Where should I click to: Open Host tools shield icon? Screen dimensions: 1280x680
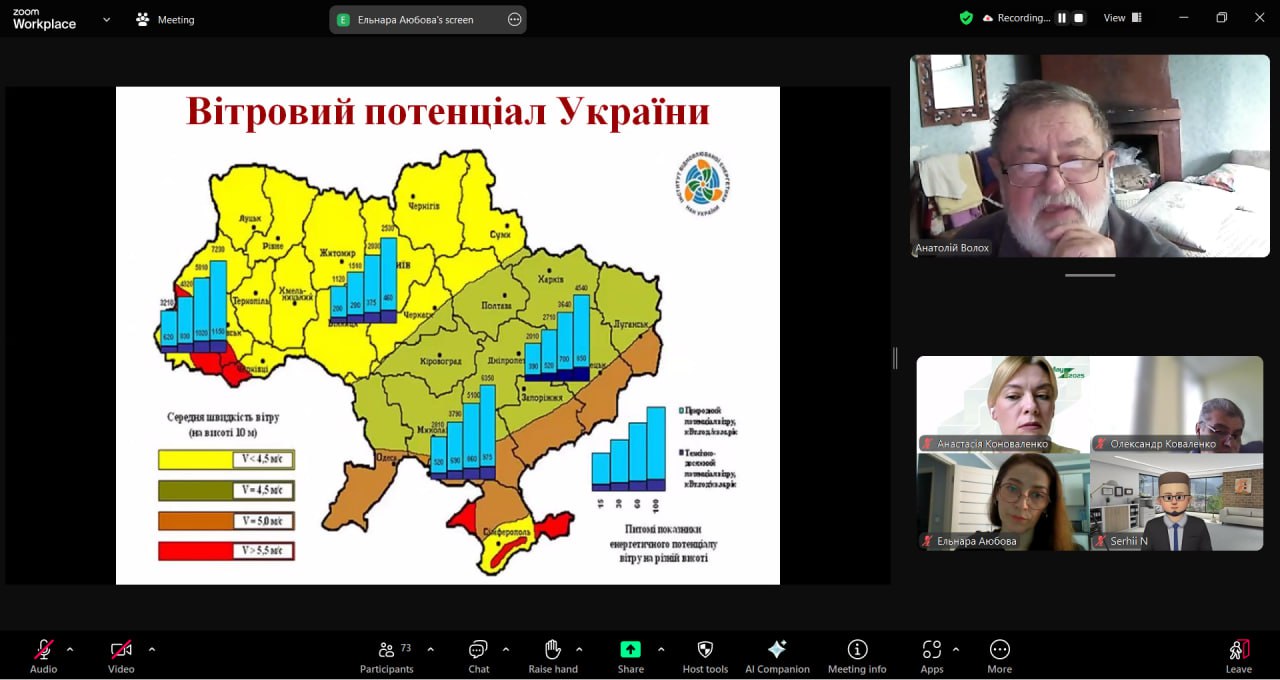click(x=705, y=656)
